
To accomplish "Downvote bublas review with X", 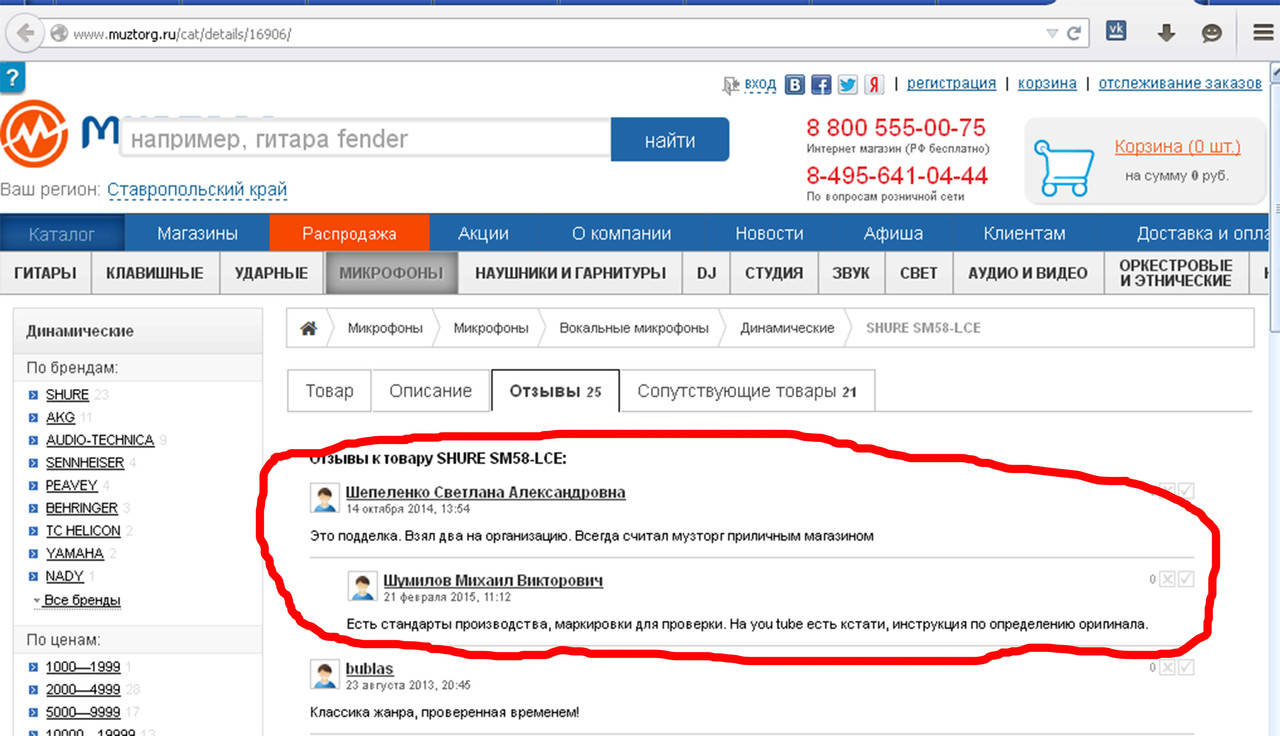I will 1167,667.
